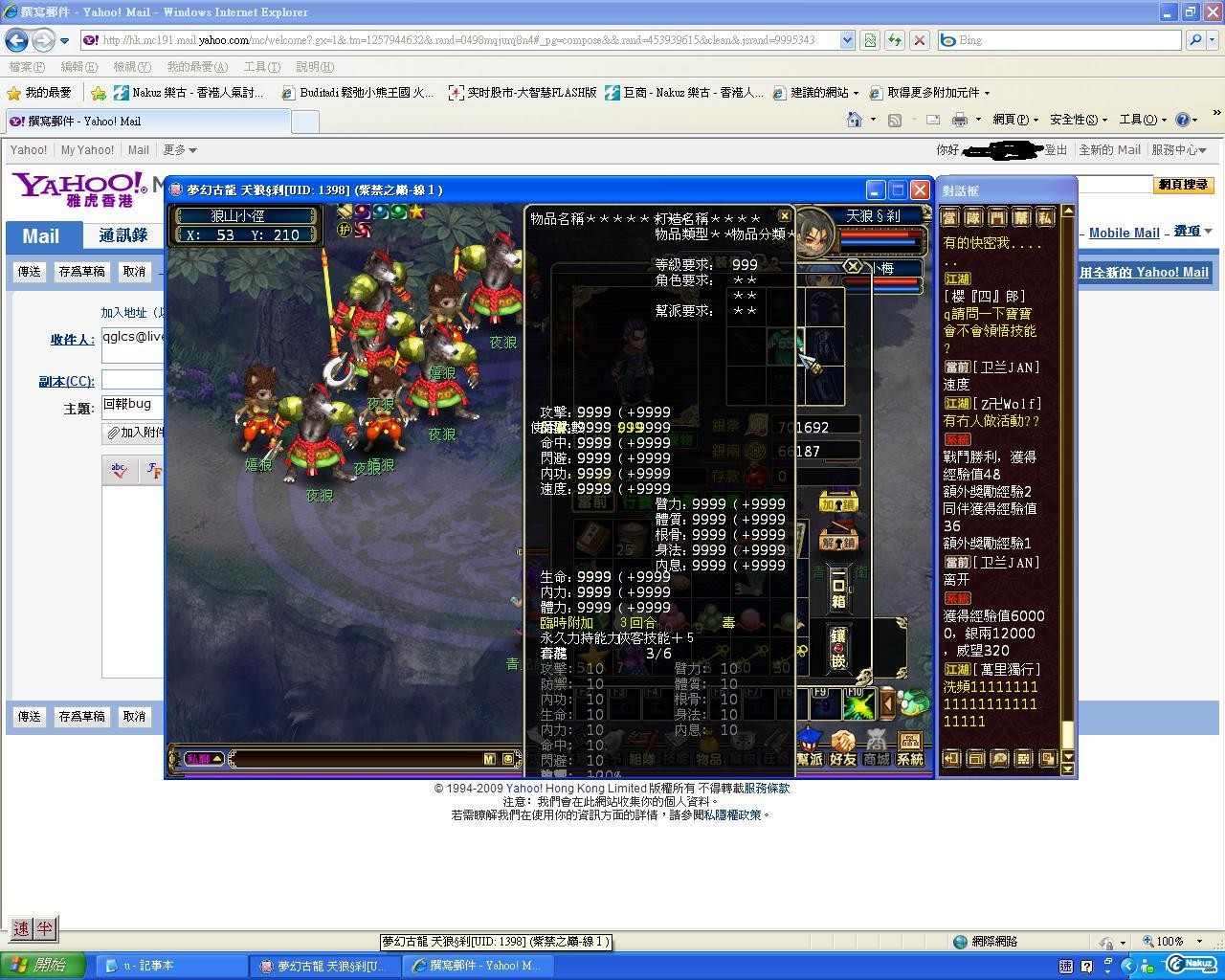Open the 商城 shop icon

(x=876, y=748)
